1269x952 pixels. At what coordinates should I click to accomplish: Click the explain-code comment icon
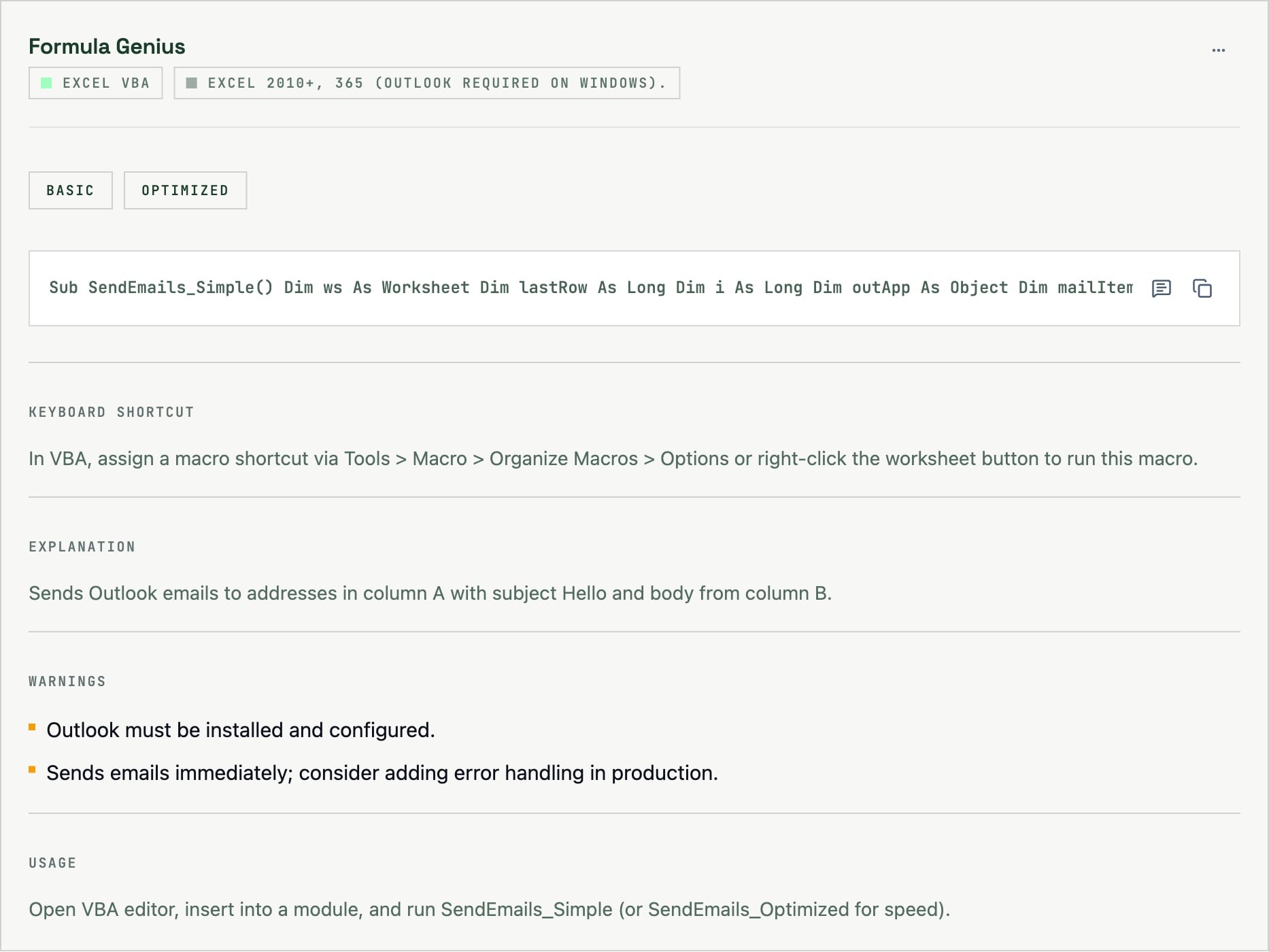[1161, 288]
